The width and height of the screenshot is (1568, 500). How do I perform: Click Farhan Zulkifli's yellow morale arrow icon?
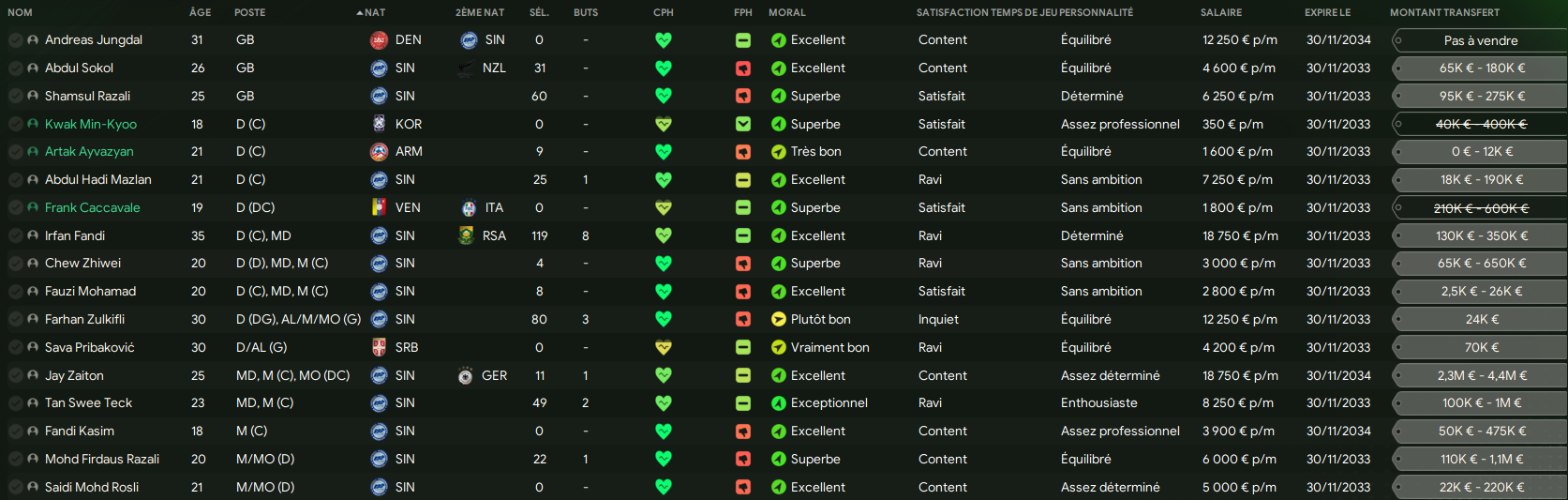[778, 319]
